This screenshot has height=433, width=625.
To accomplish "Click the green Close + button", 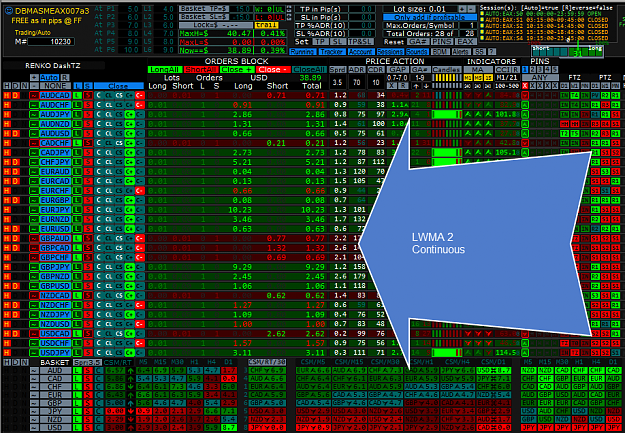I will 237,69.
